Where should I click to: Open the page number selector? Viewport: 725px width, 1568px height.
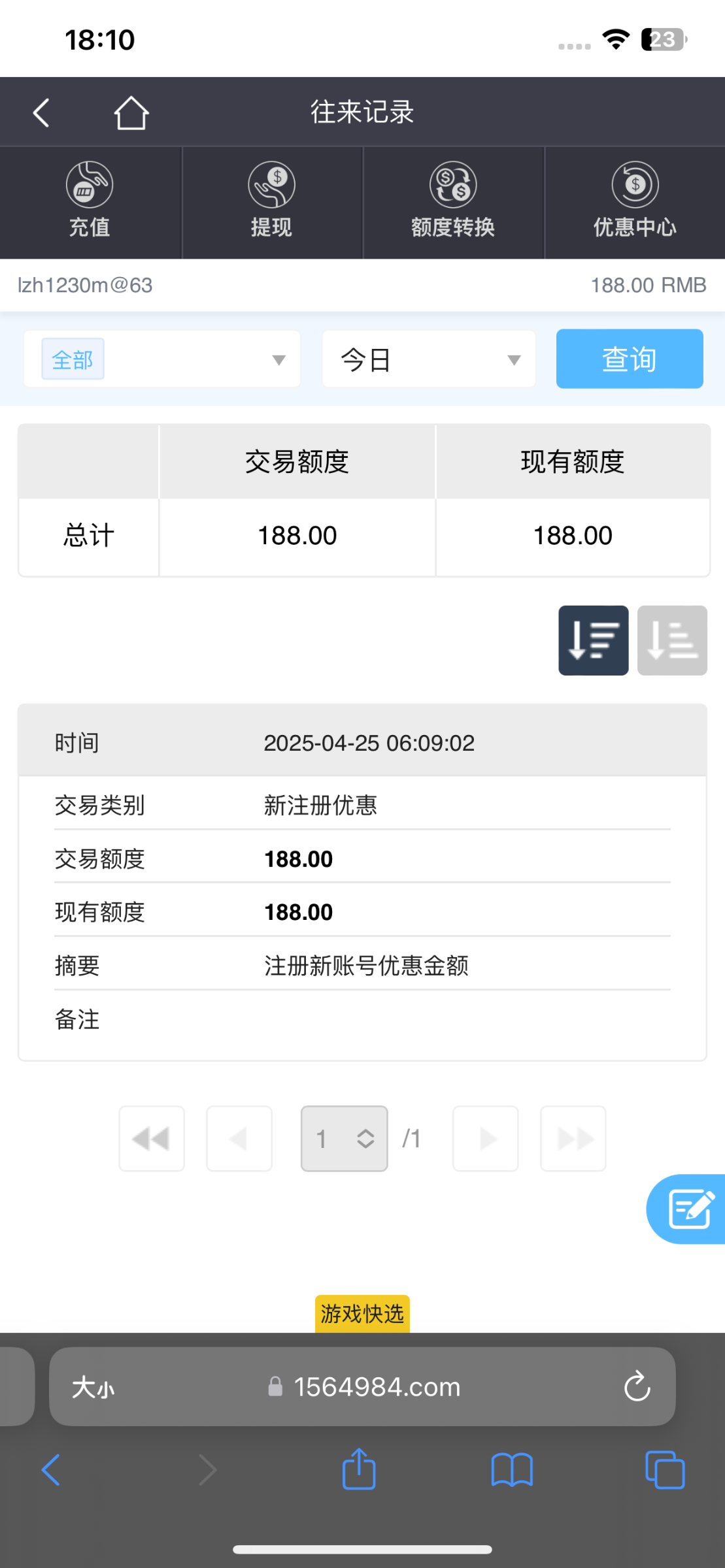pyautogui.click(x=344, y=1139)
